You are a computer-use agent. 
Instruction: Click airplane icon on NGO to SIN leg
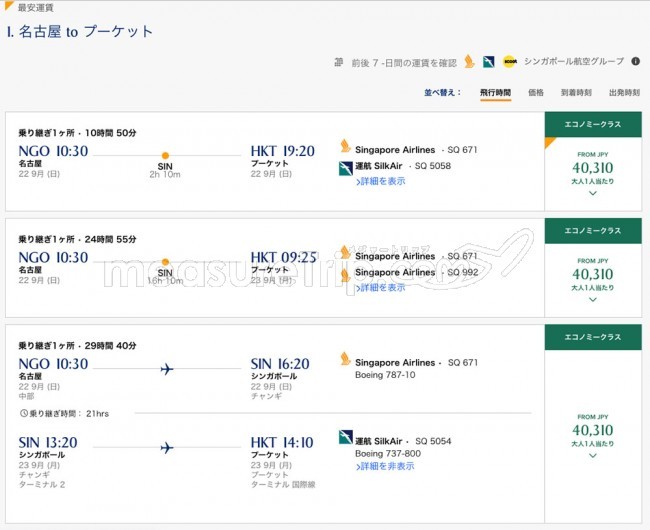tap(167, 369)
